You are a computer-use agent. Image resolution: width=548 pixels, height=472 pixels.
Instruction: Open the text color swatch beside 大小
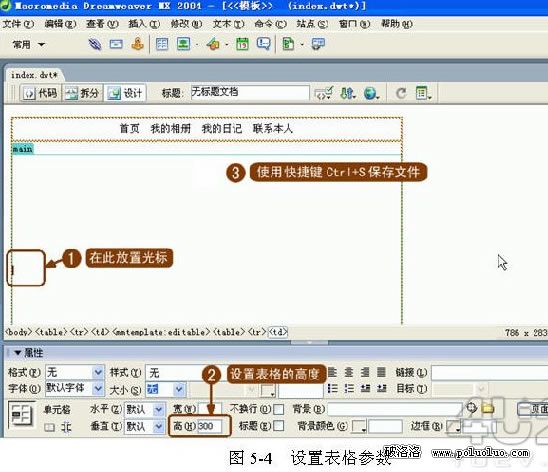pyautogui.click(x=268, y=390)
